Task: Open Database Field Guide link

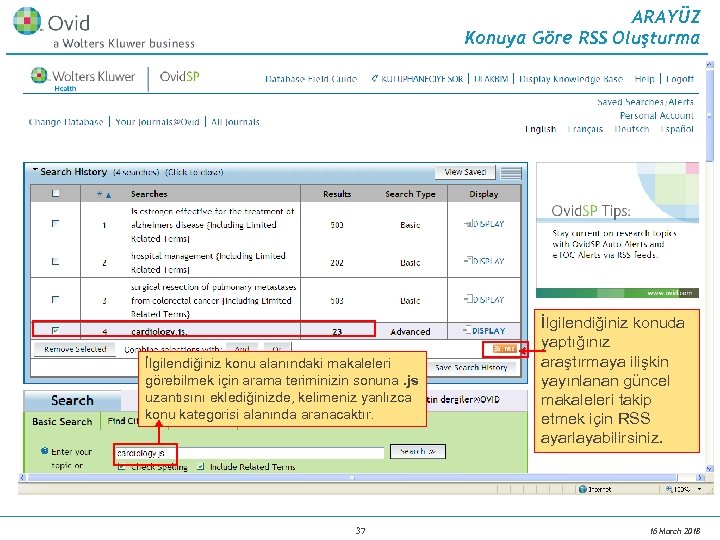Action: [311, 79]
